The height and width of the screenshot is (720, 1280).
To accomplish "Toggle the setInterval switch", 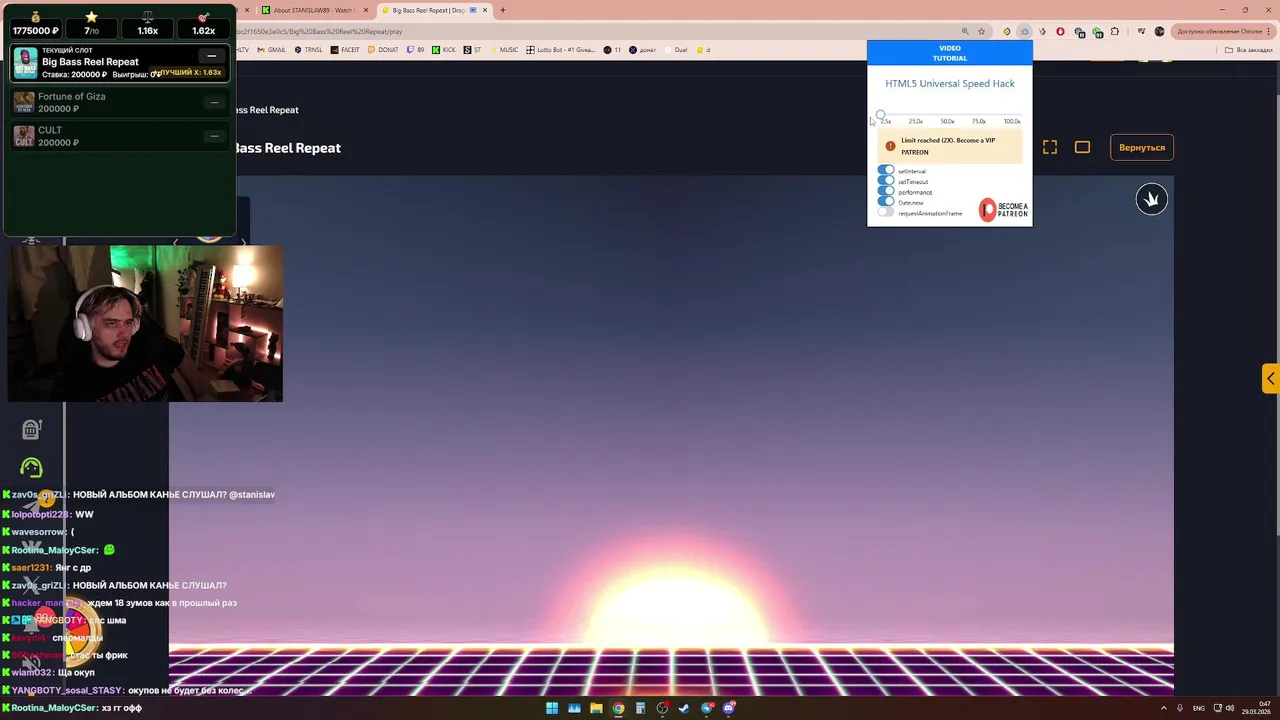I will click(886, 171).
